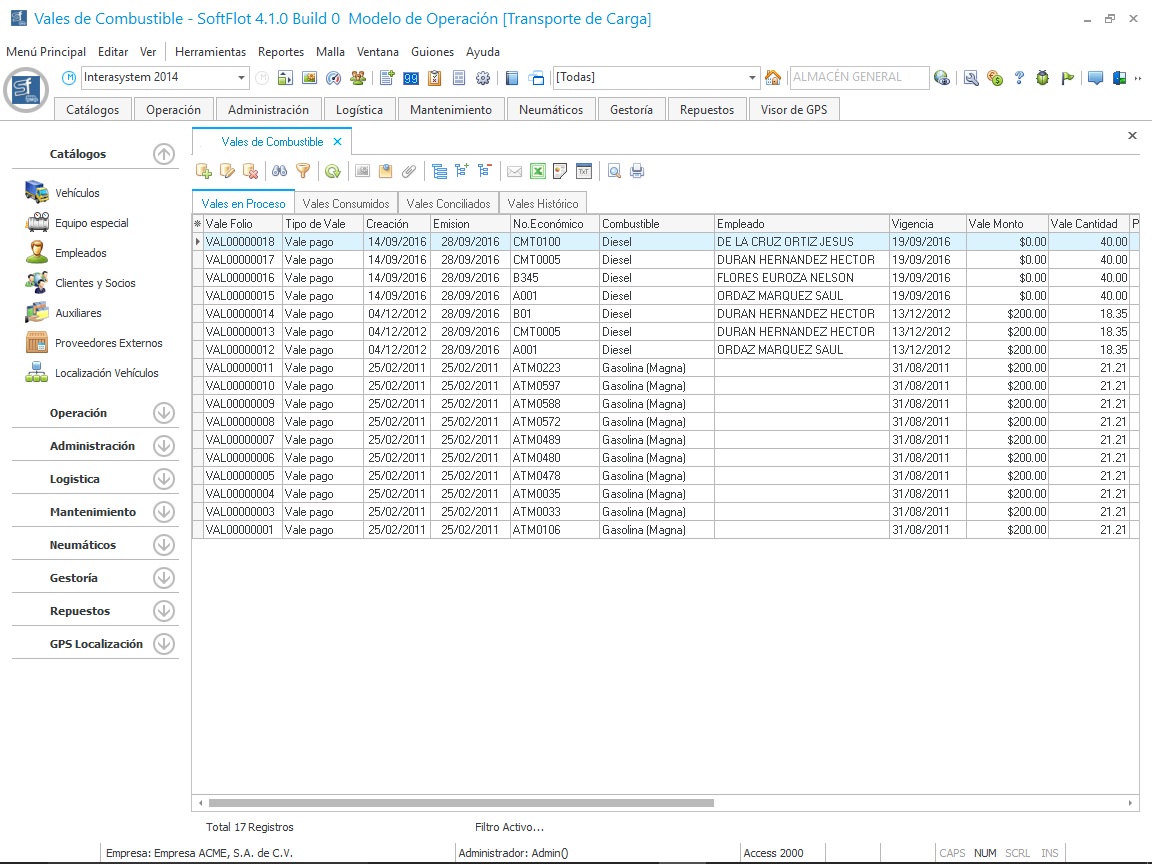Open the Interasystem 2014 dropdown
This screenshot has width=1152, height=864.
(242, 78)
